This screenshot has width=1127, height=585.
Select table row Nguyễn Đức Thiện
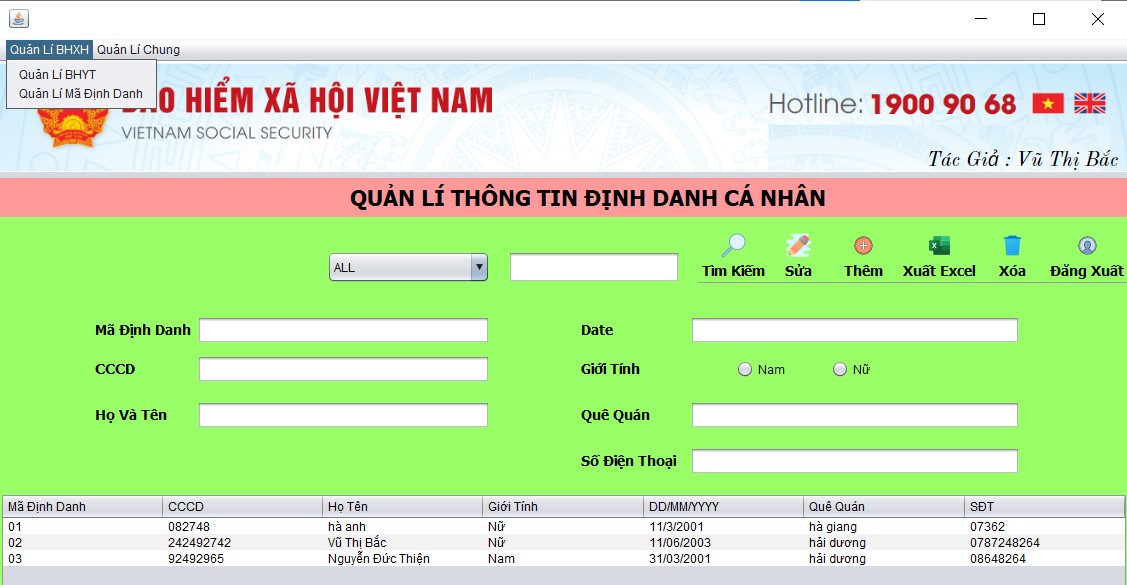tap(564, 558)
